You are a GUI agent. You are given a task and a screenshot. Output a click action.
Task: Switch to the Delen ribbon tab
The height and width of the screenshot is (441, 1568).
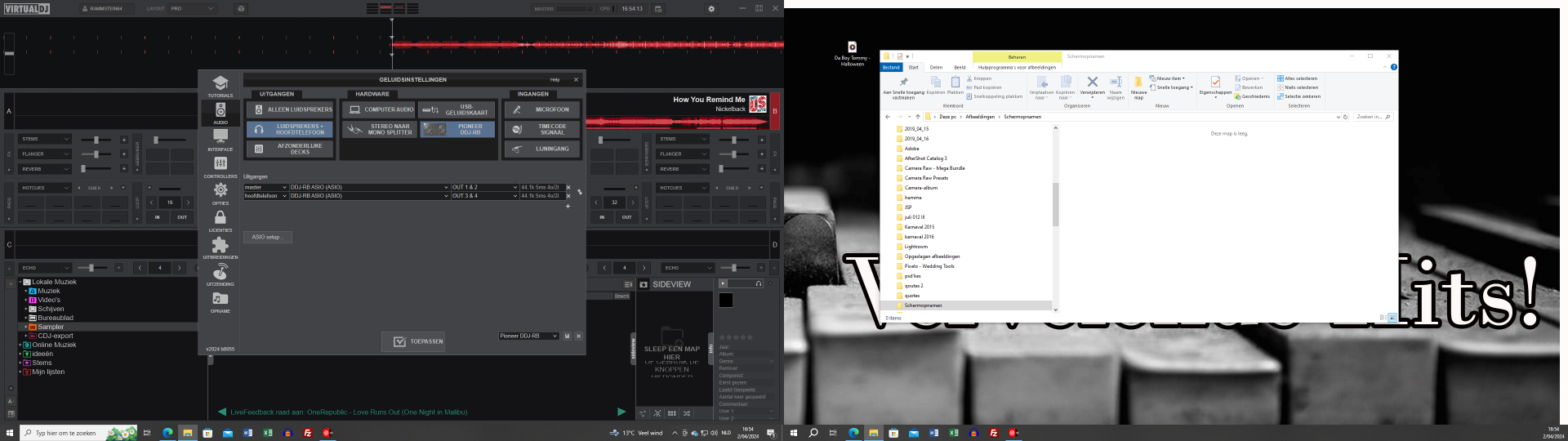(x=936, y=68)
